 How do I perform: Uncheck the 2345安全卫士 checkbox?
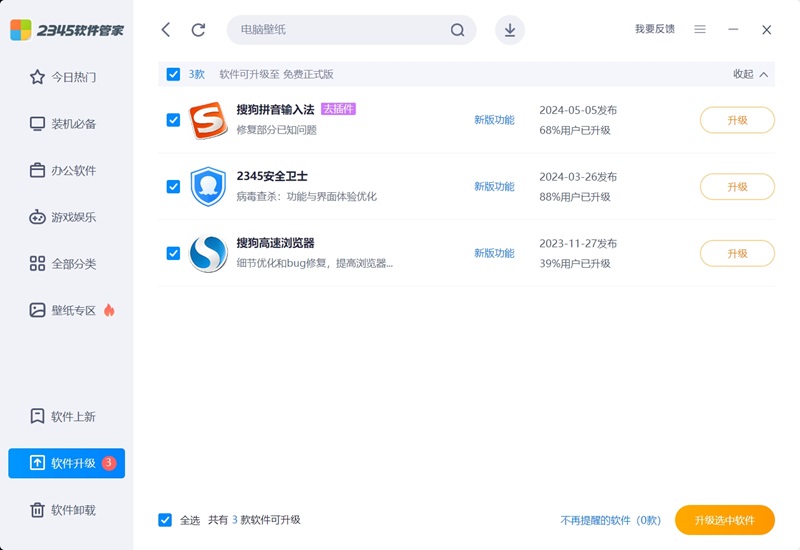[x=173, y=187]
